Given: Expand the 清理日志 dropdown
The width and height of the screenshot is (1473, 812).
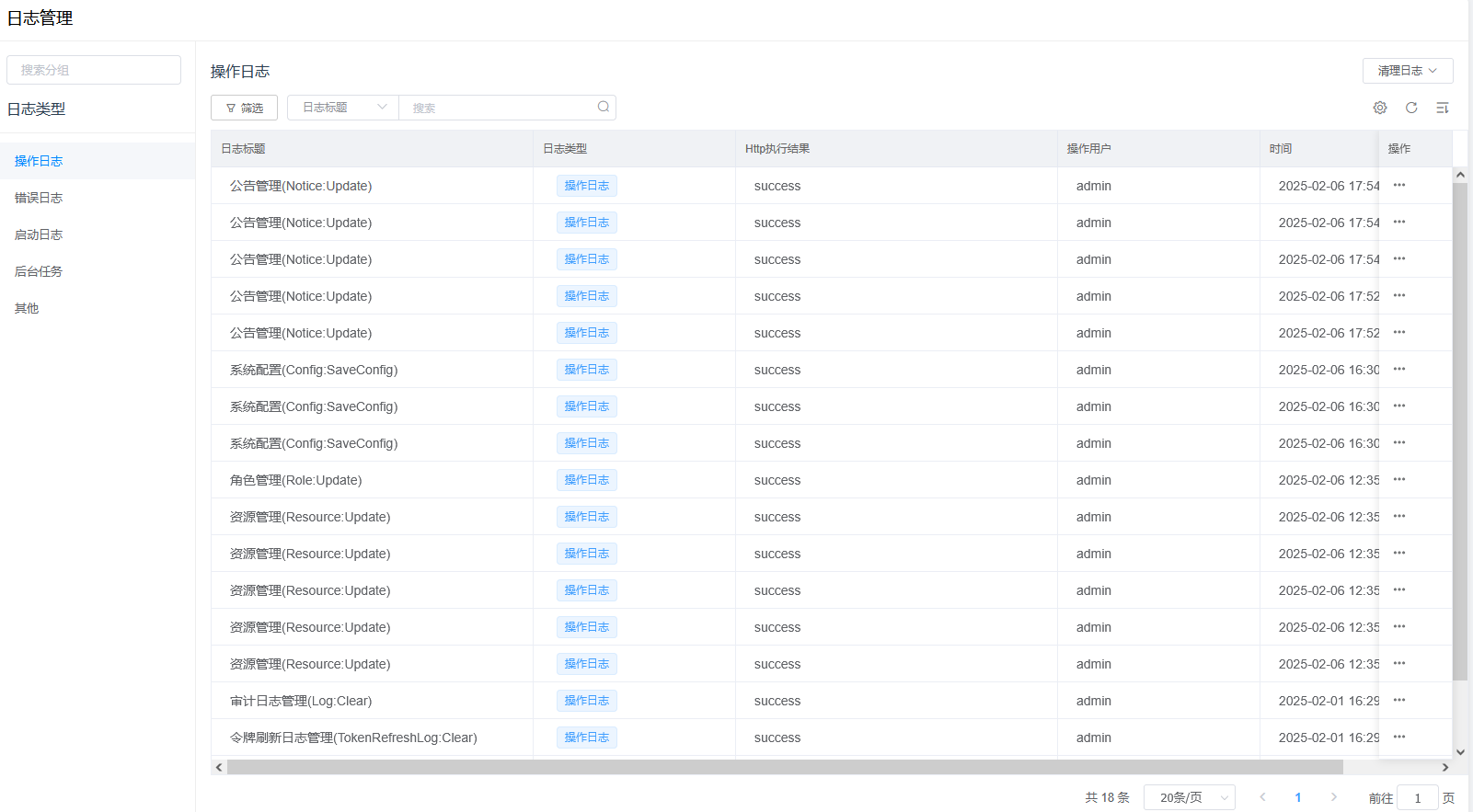Looking at the screenshot, I should (x=1407, y=71).
